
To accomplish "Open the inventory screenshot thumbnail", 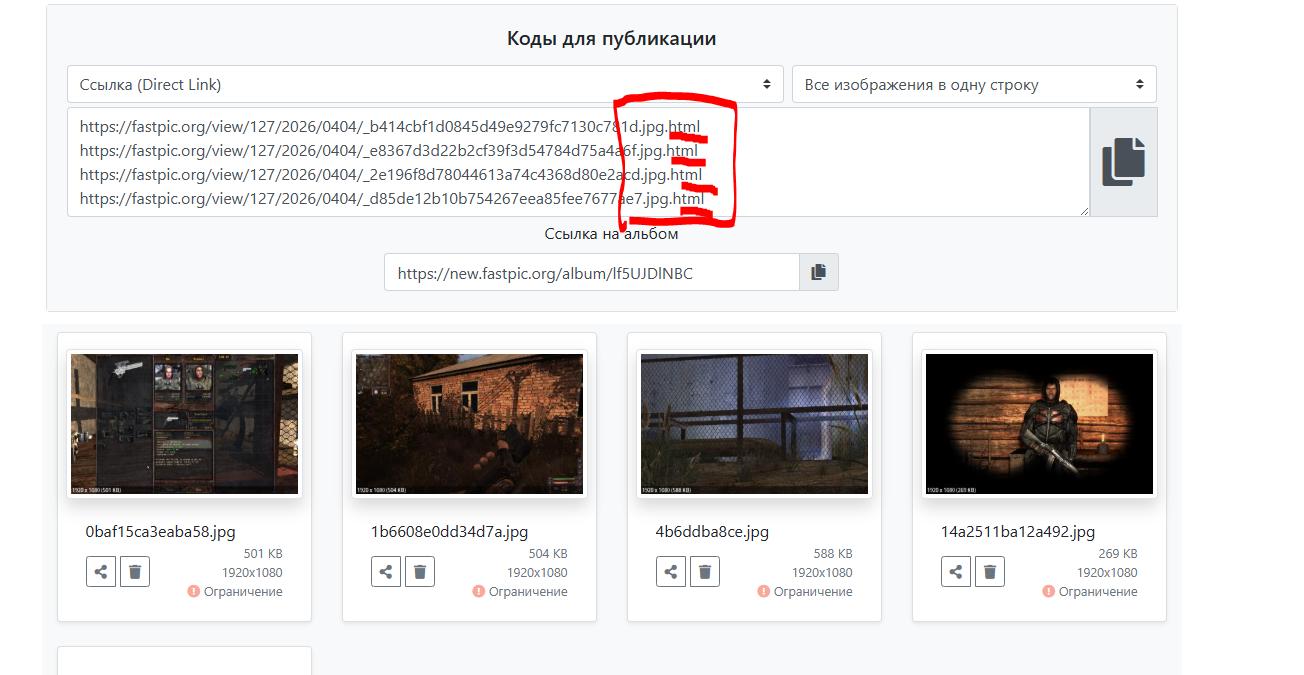I will coord(185,424).
